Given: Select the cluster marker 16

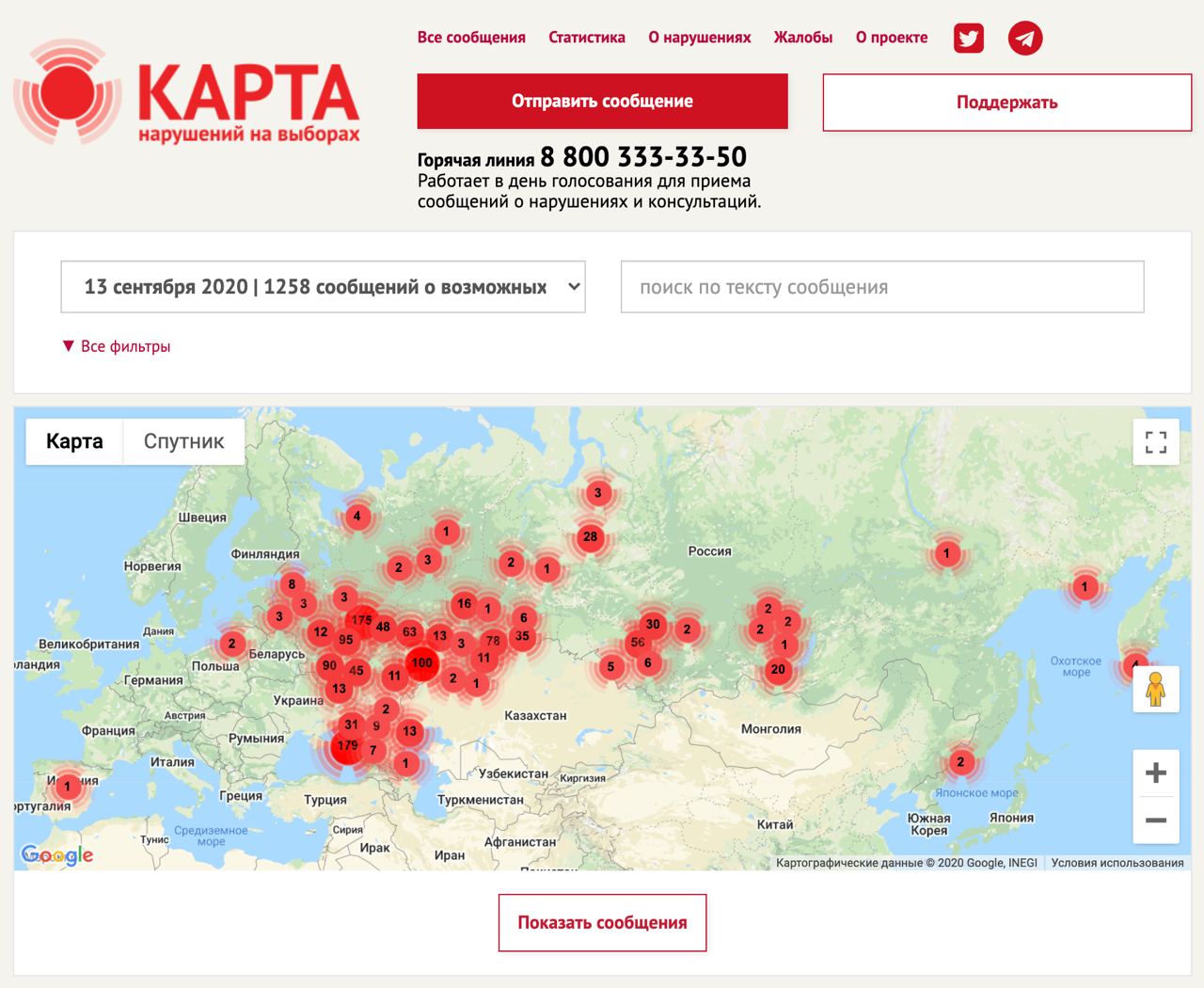Looking at the screenshot, I should click(464, 604).
